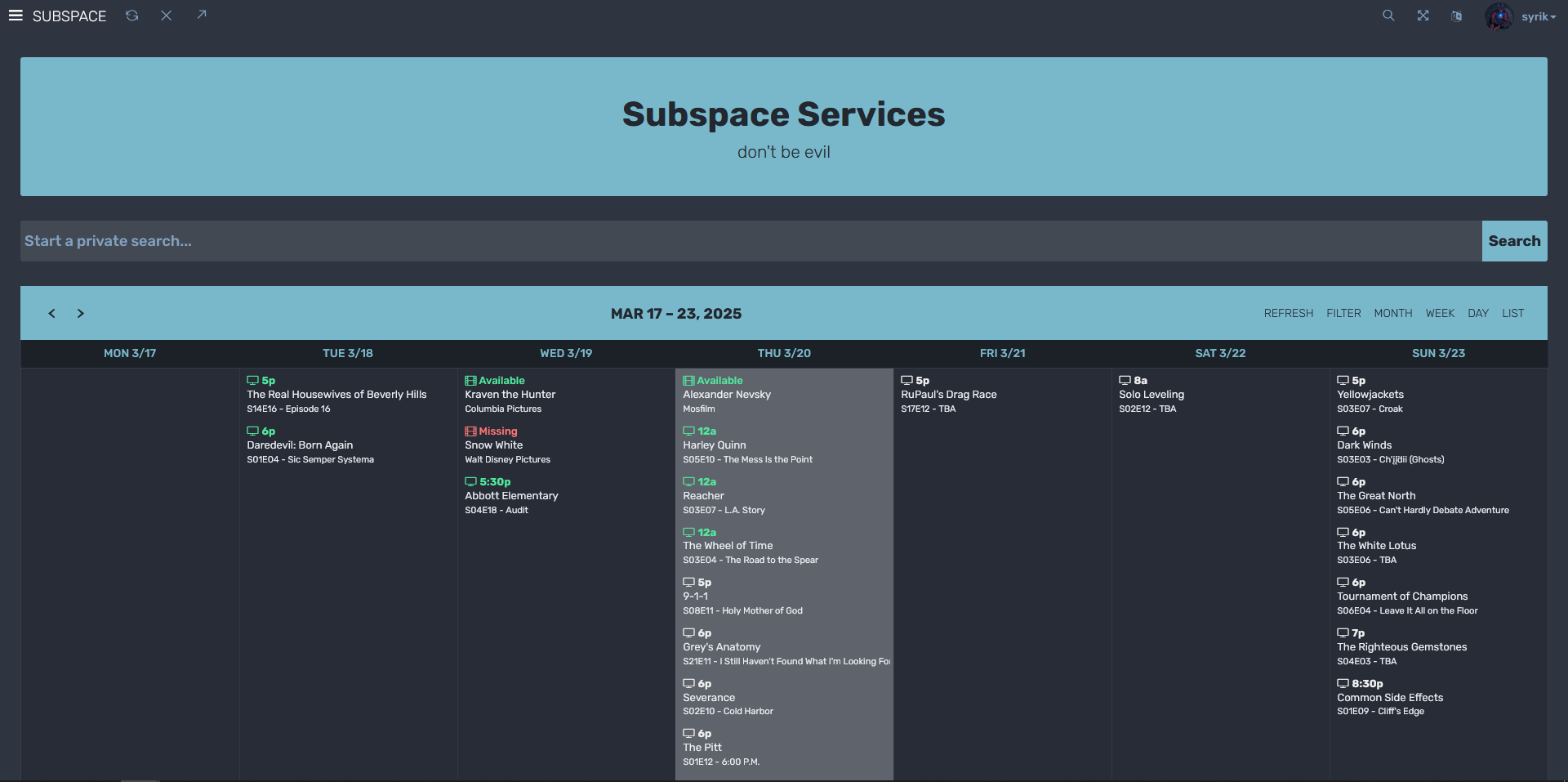Advance to next week with right chevron
This screenshot has width=1568, height=782.
80,313
